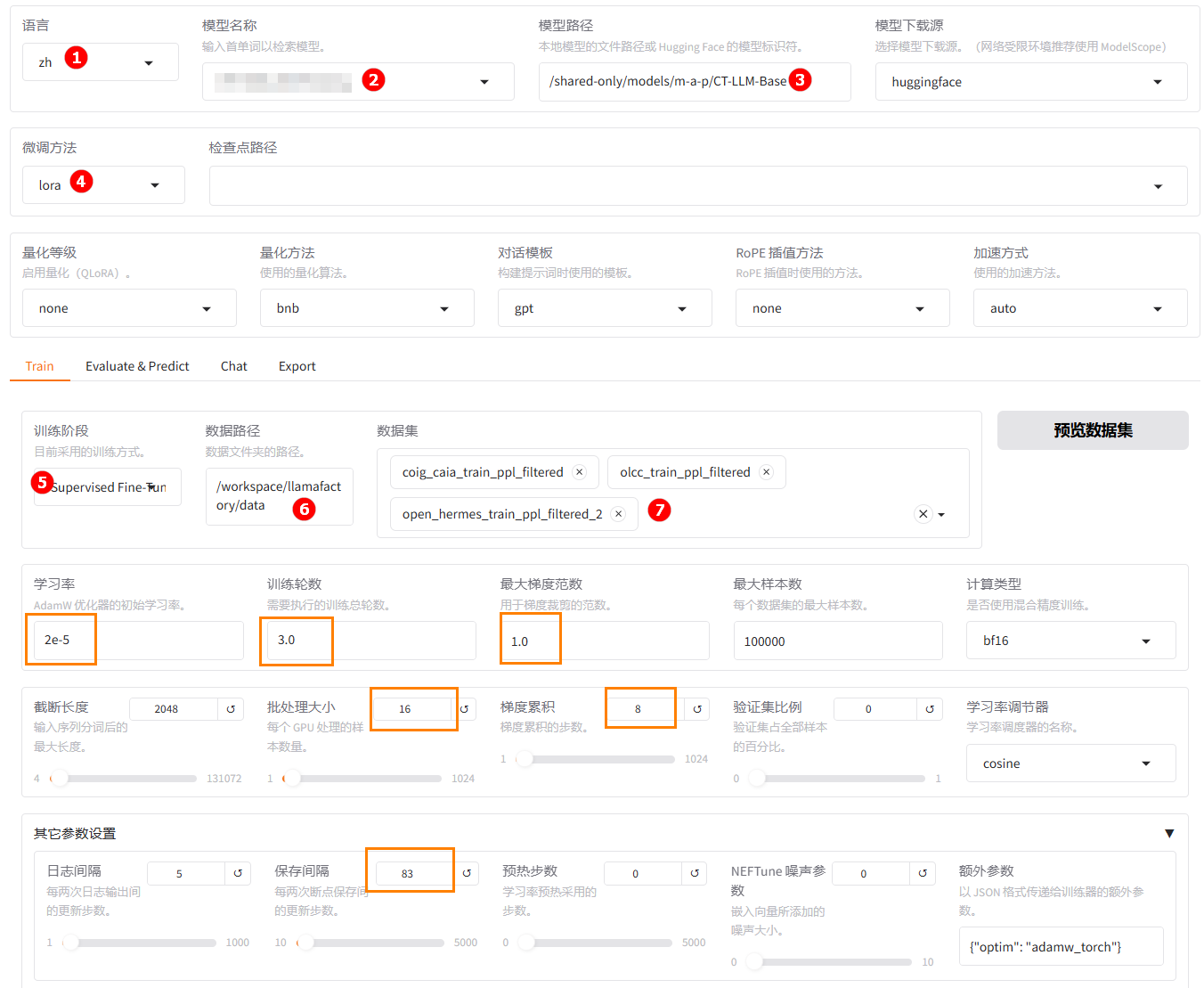Screen dimensions: 1204x988
Task: Click the 学习率 input field
Action: [x=138, y=641]
